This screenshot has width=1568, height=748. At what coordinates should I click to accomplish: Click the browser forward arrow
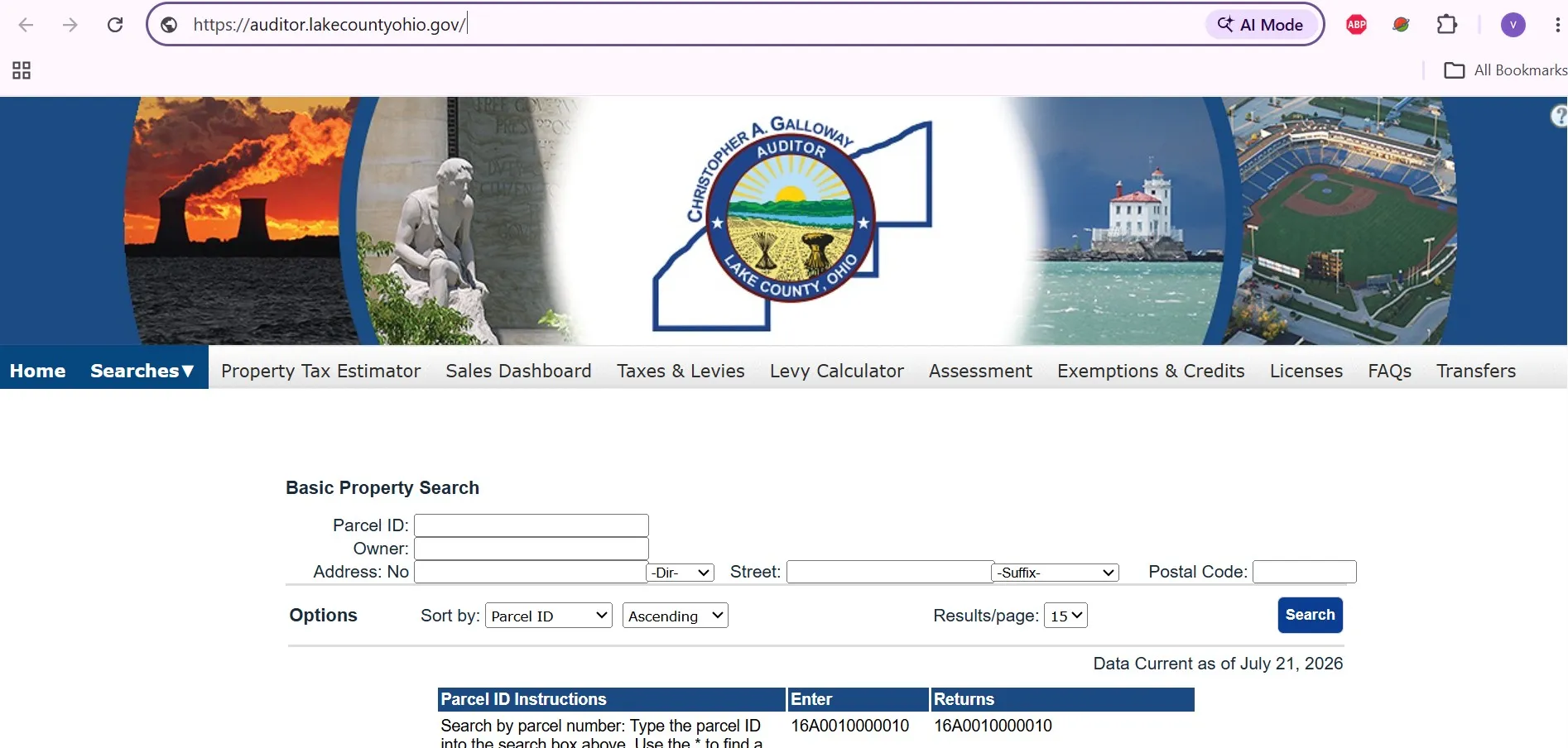70,25
